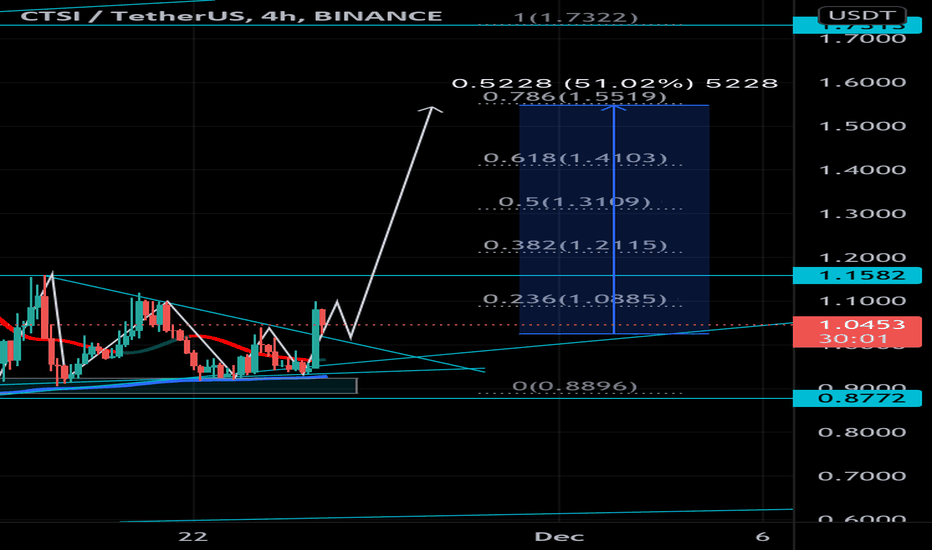Image resolution: width=932 pixels, height=550 pixels.
Task: Click the 0.8000 price axis value
Action: click(862, 432)
